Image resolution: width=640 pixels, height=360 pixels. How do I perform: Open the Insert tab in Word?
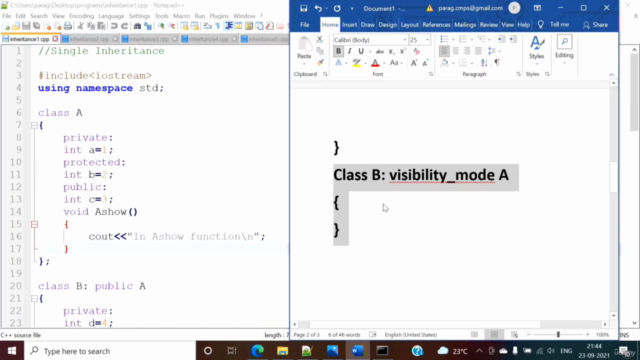coord(349,25)
